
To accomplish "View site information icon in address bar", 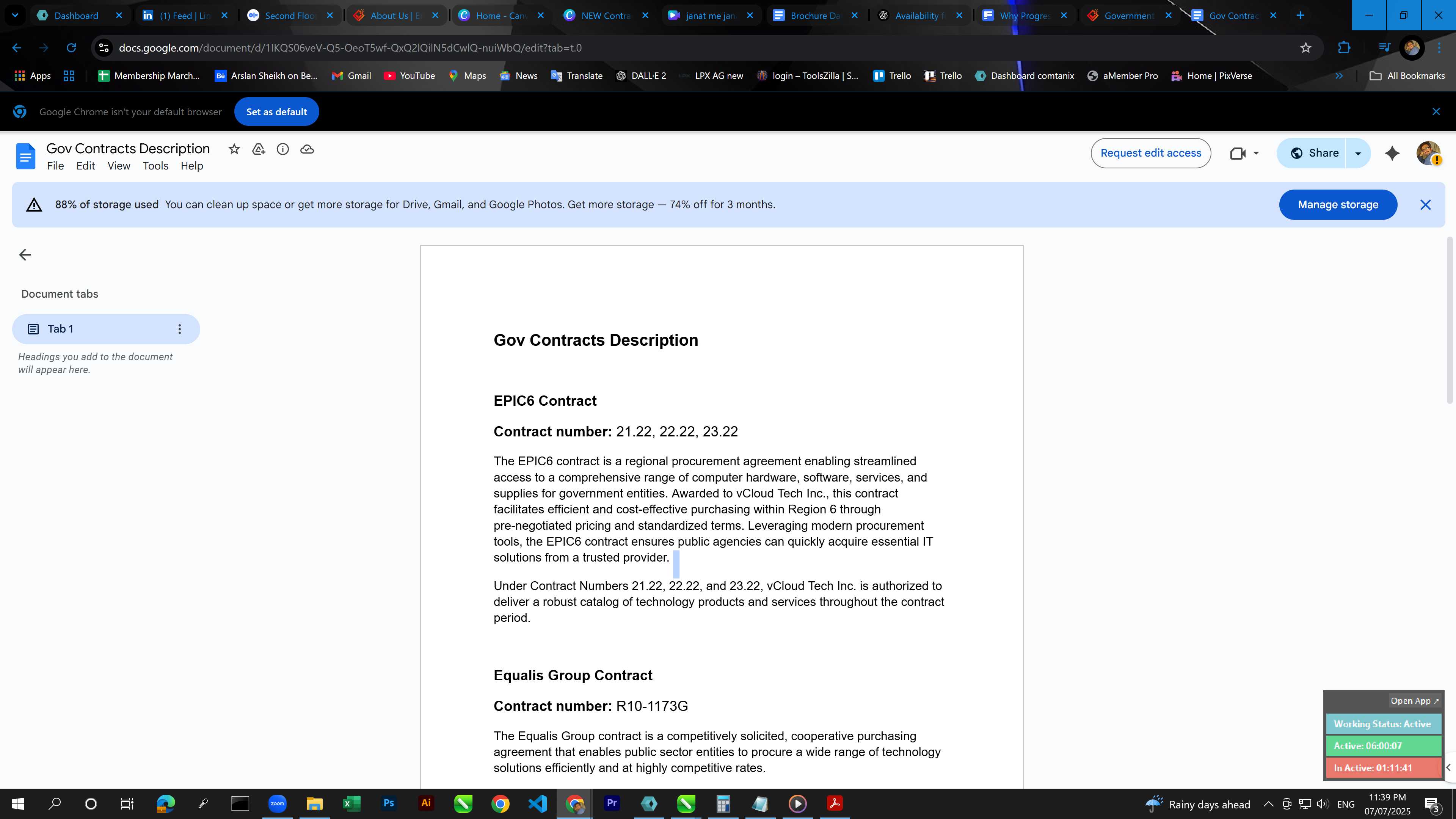I will click(x=104, y=48).
